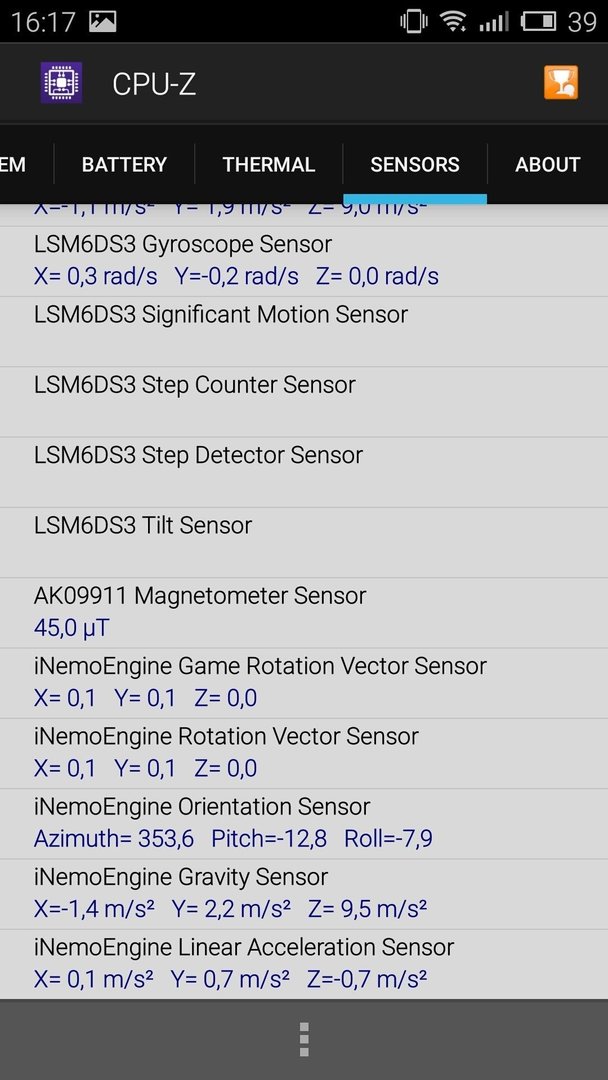
Task: Tap the Wi-Fi status icon
Action: (454, 21)
